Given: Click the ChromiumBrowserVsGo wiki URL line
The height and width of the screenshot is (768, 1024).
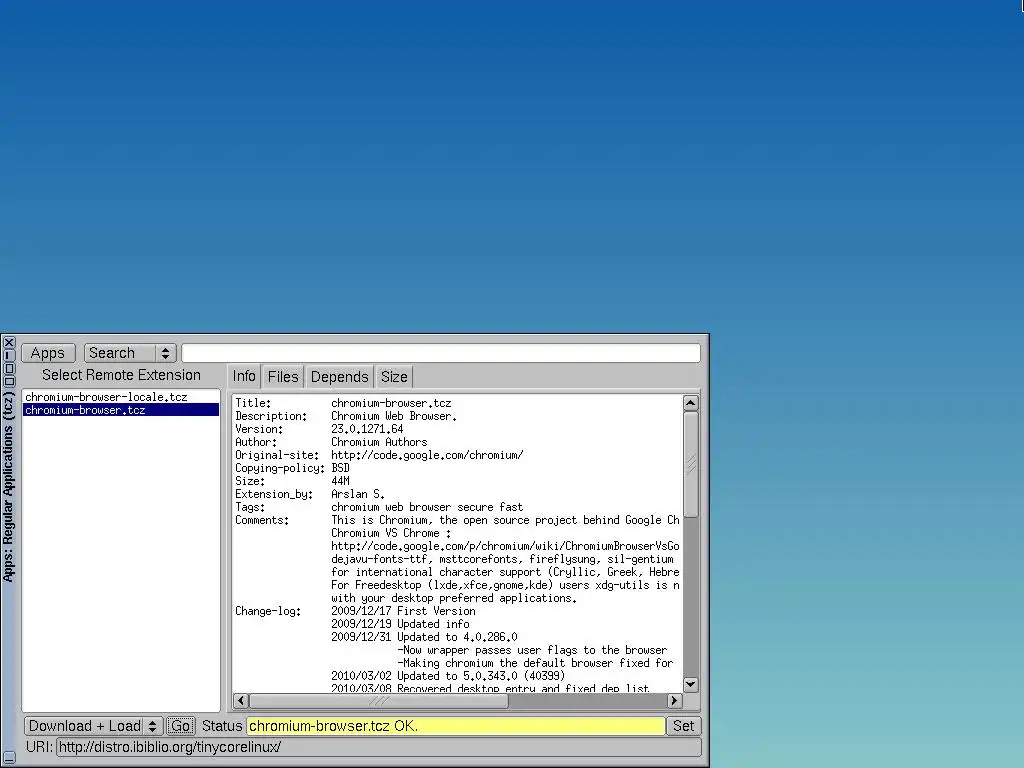Looking at the screenshot, I should click(505, 546).
